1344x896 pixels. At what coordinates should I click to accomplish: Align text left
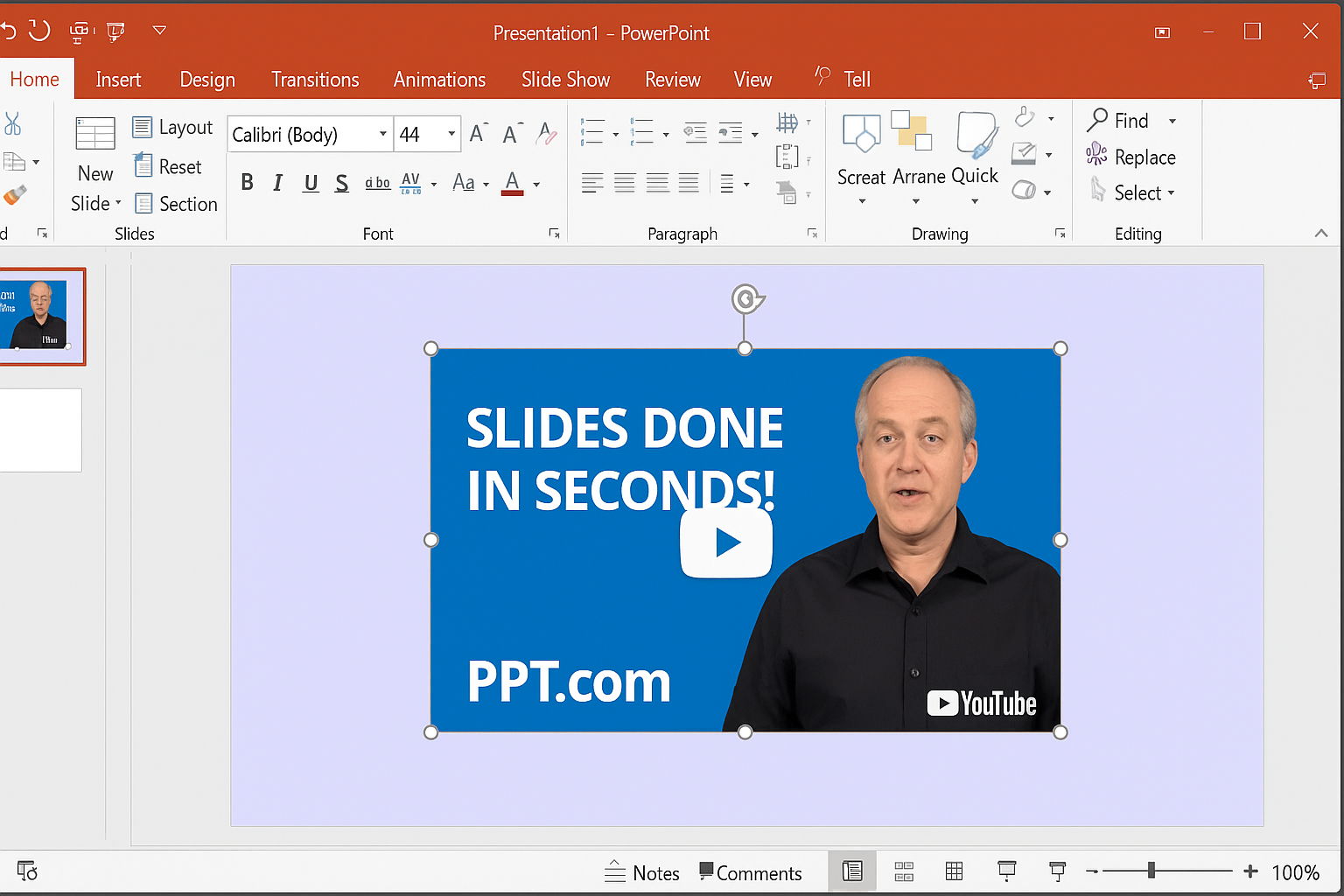(x=592, y=183)
